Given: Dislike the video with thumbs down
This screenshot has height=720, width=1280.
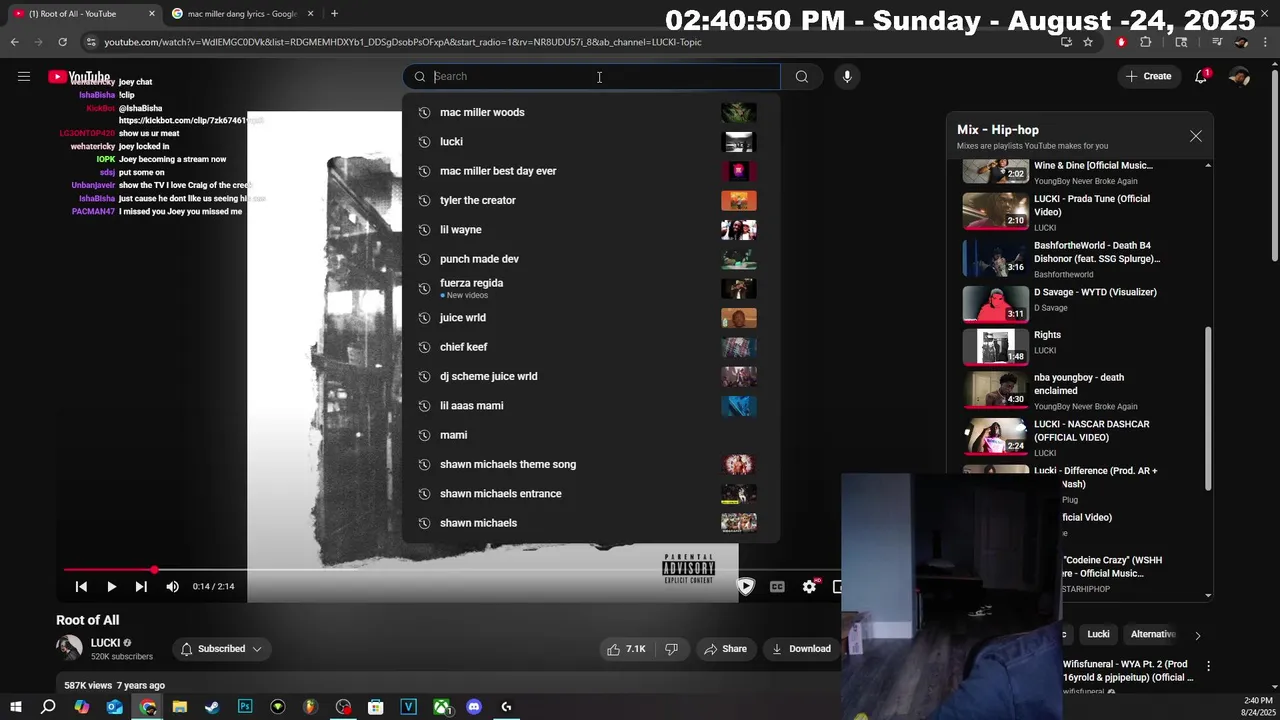Looking at the screenshot, I should pos(672,649).
